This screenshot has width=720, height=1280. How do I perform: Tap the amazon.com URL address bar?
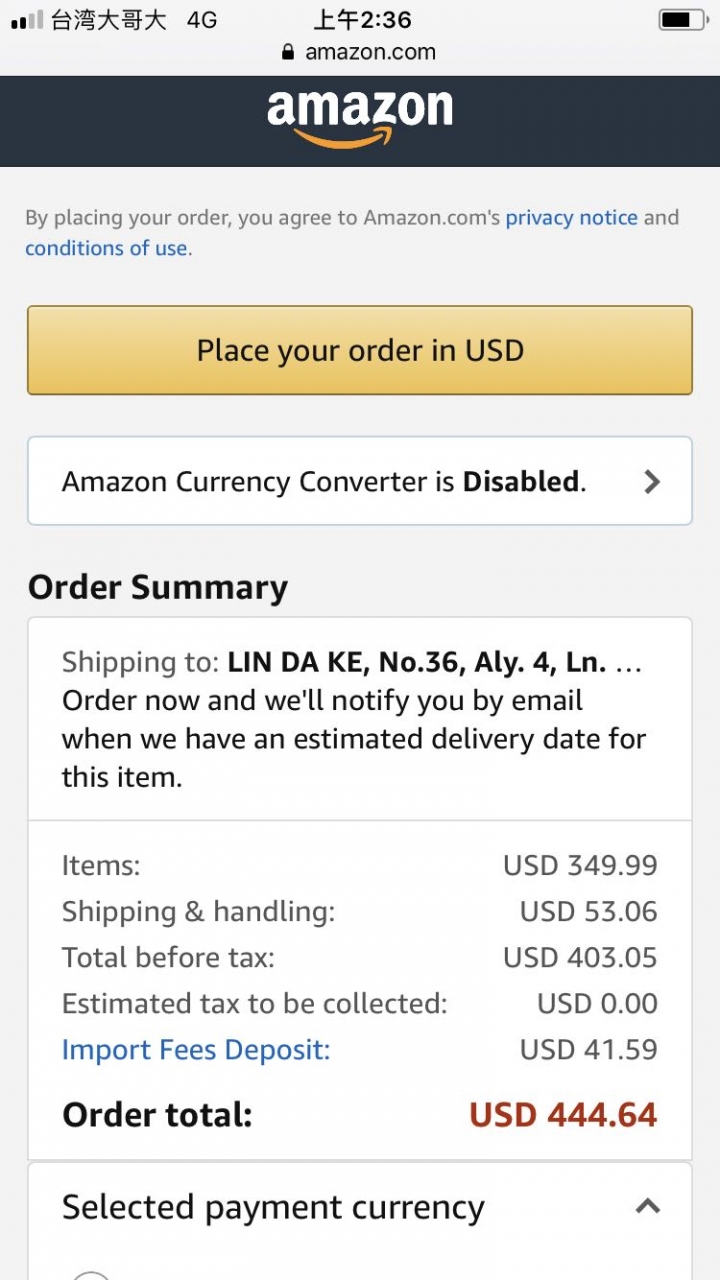(x=360, y=52)
